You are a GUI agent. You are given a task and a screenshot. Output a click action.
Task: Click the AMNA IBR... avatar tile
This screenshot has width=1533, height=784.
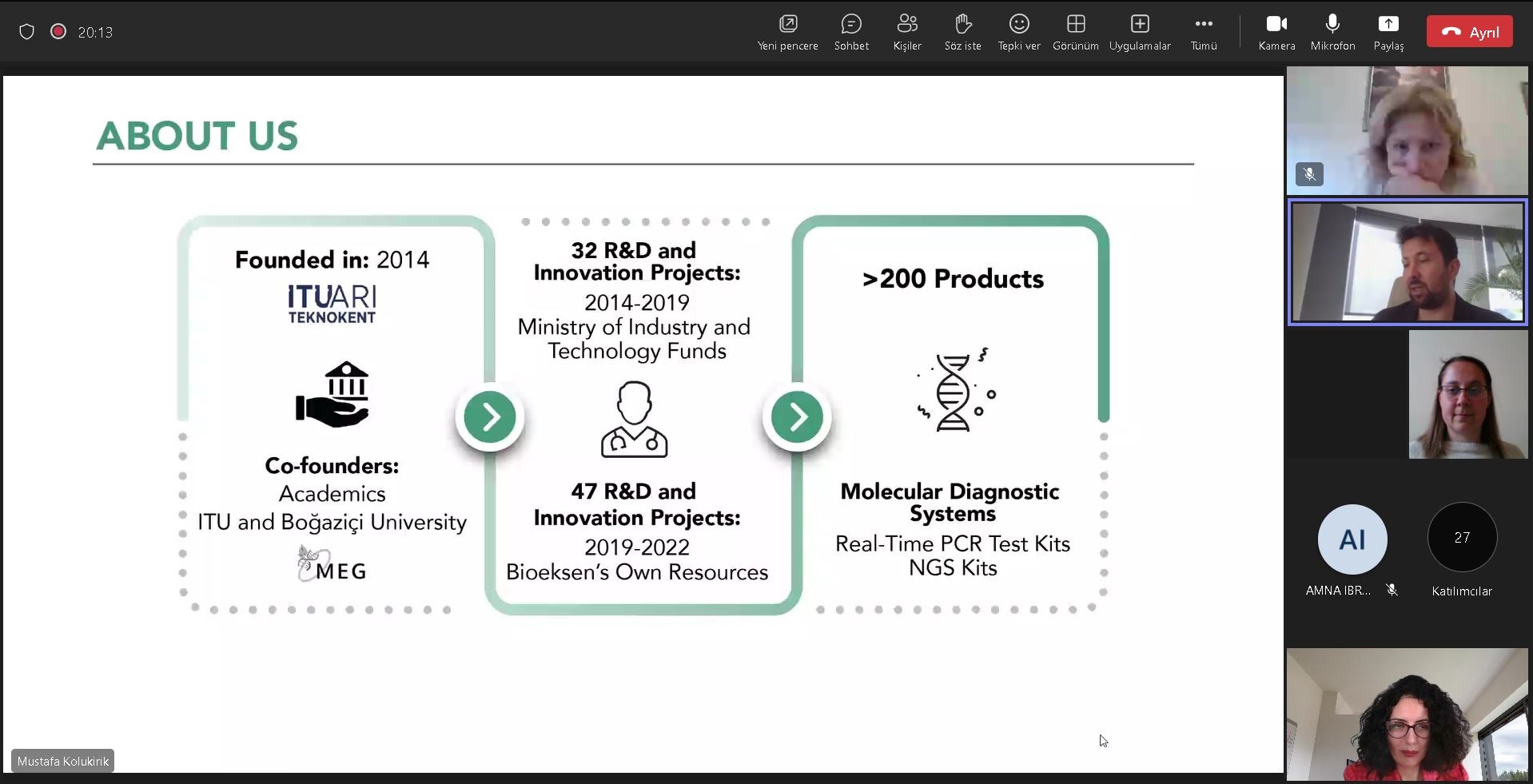pyautogui.click(x=1352, y=539)
